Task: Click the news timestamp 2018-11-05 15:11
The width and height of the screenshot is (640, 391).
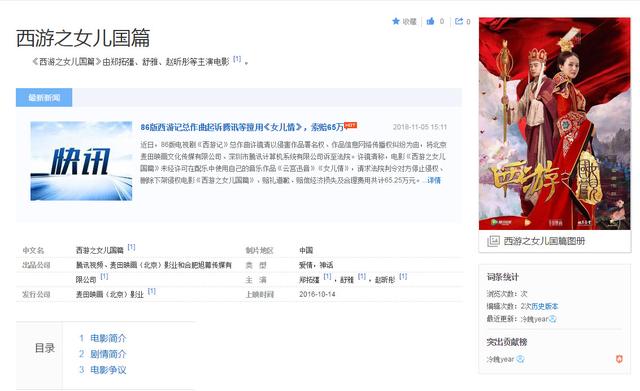Action: (420, 127)
